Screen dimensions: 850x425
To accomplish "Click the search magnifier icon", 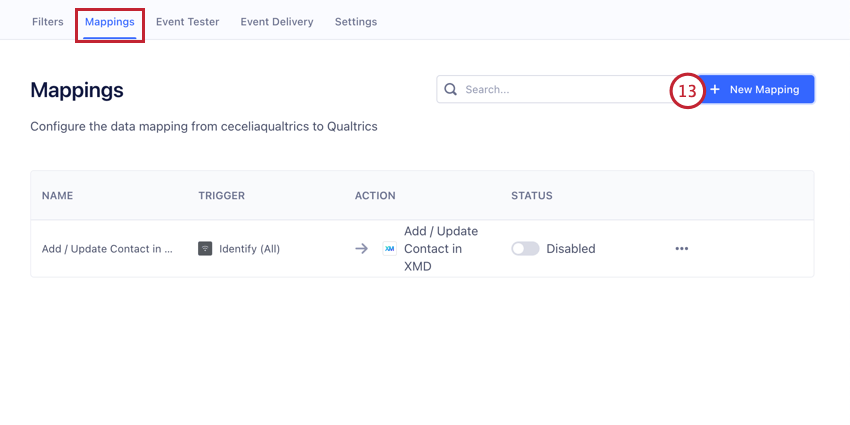I will [451, 89].
